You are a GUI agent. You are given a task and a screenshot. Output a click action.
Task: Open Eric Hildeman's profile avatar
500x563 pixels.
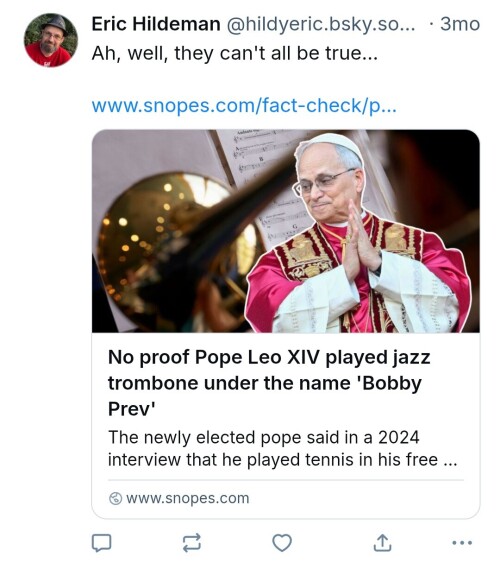point(51,40)
